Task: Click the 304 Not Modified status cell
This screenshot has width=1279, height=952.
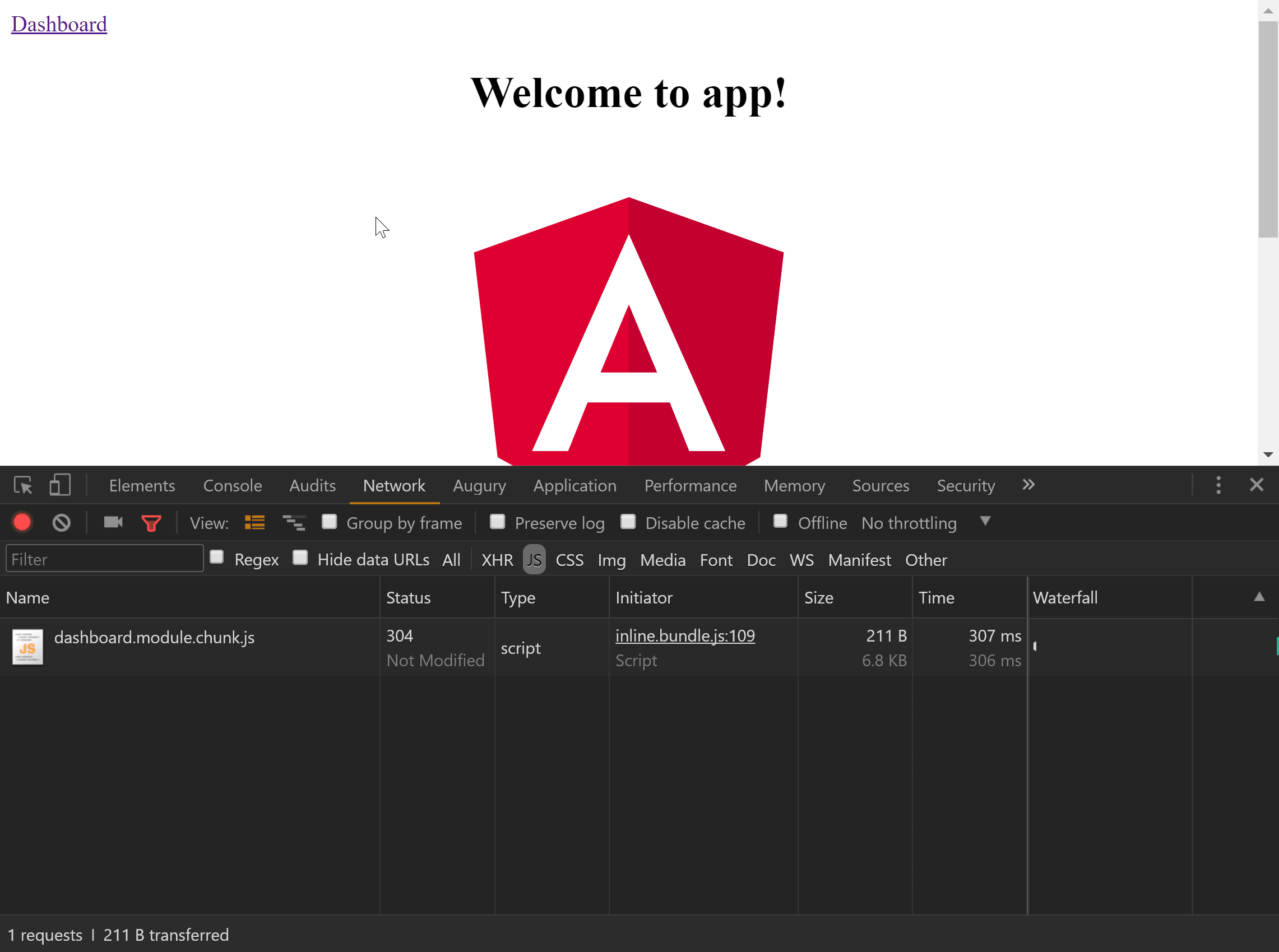Action: coord(437,647)
